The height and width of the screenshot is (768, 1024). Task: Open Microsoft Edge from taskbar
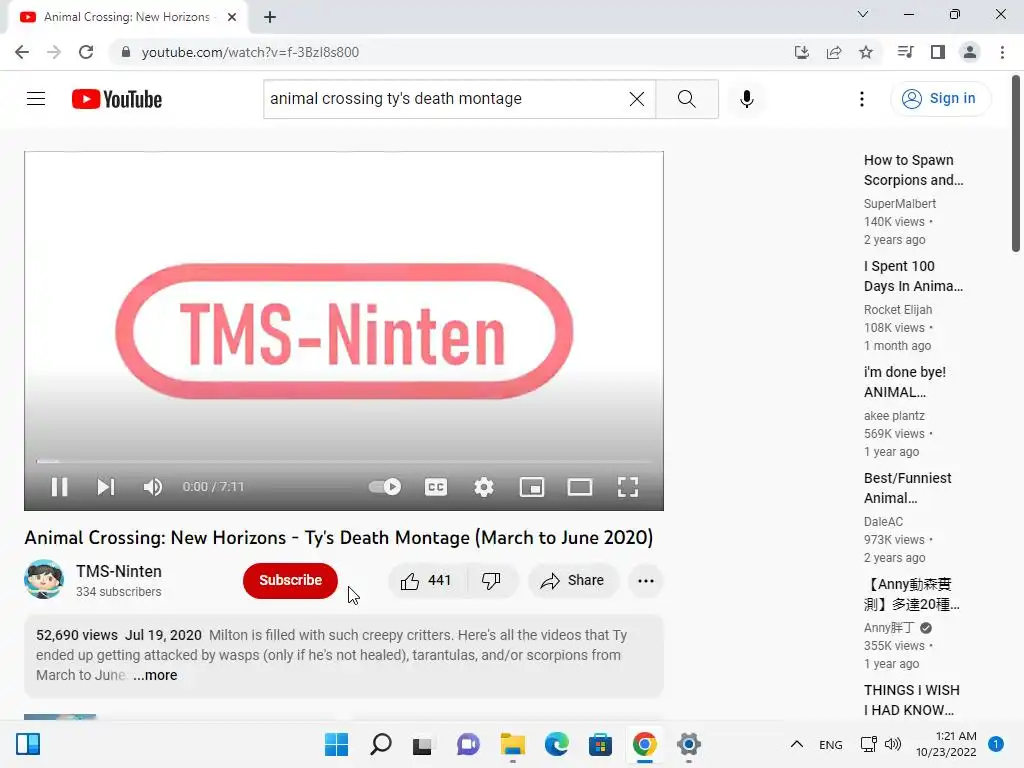pyautogui.click(x=556, y=744)
